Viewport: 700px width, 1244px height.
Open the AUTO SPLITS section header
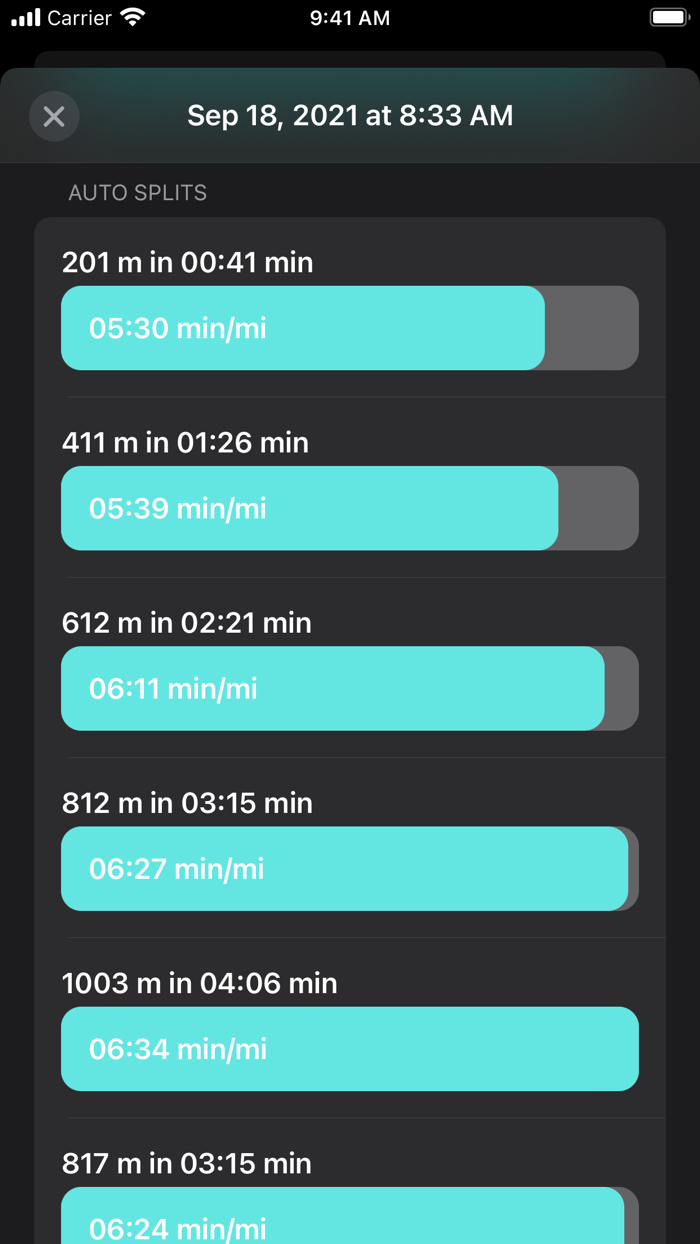pyautogui.click(x=137, y=192)
